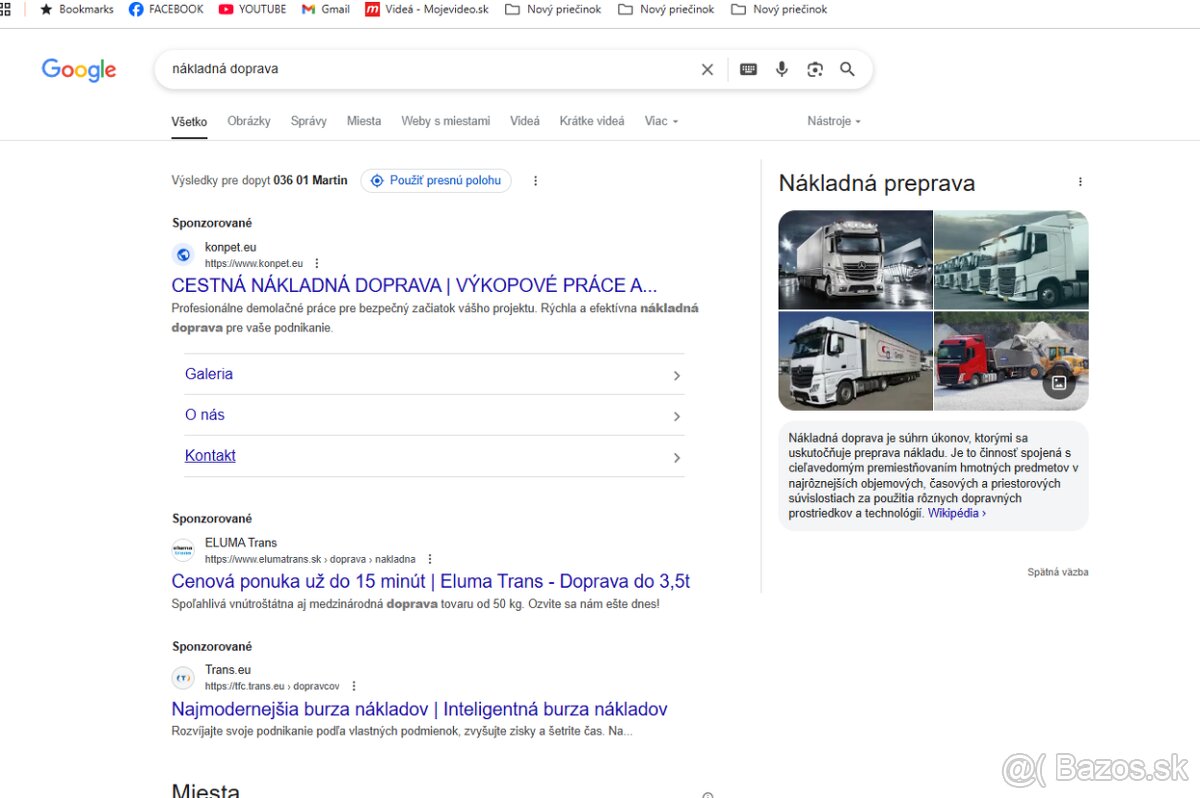Open the O nás sitelink
The image size is (1200, 798).
[x=205, y=415]
